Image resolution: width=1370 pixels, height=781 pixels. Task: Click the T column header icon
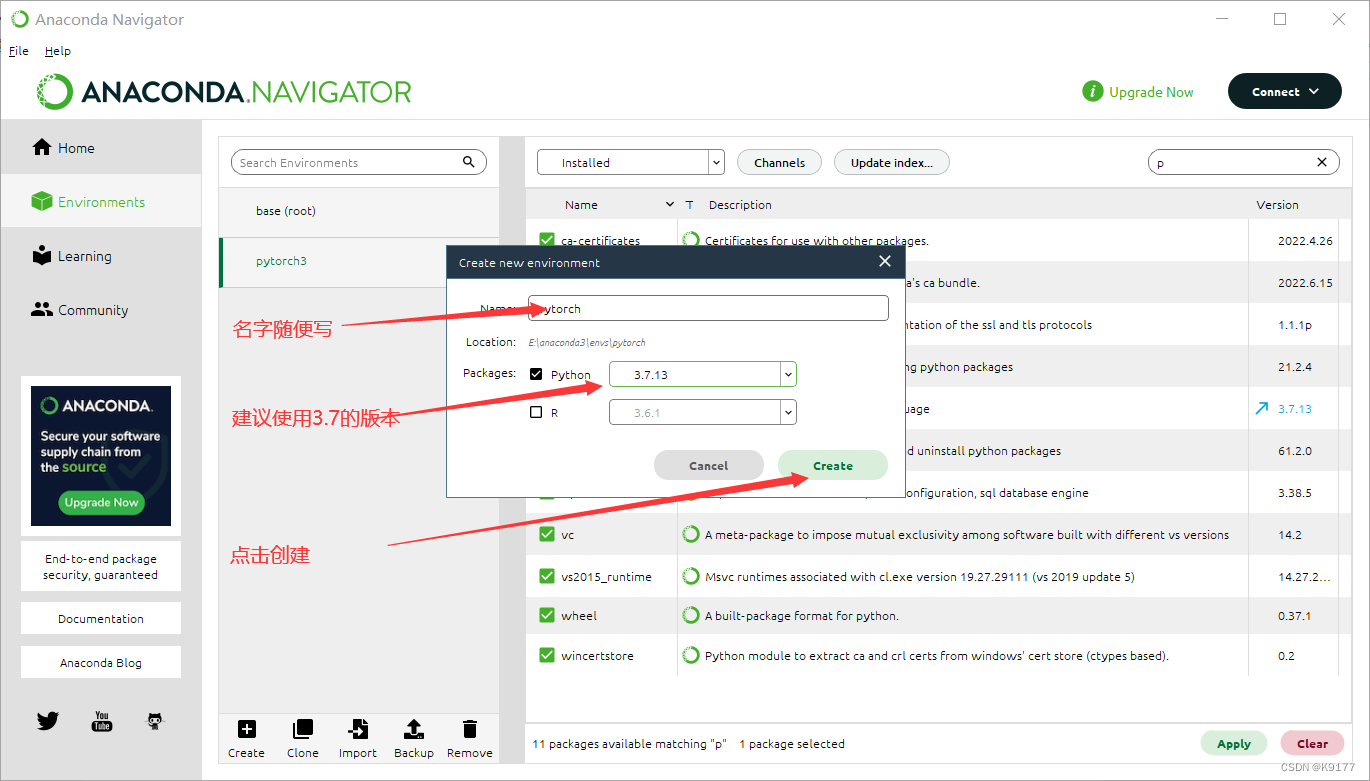[689, 205]
